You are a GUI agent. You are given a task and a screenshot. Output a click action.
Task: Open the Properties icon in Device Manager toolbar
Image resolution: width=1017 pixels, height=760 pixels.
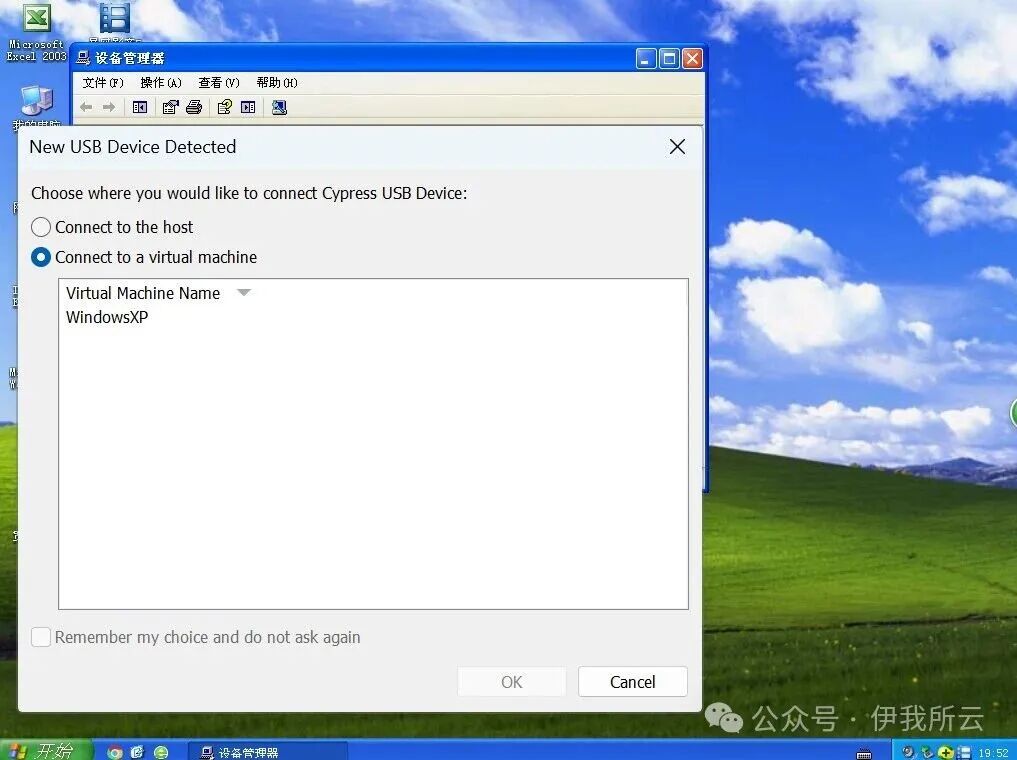tap(171, 107)
